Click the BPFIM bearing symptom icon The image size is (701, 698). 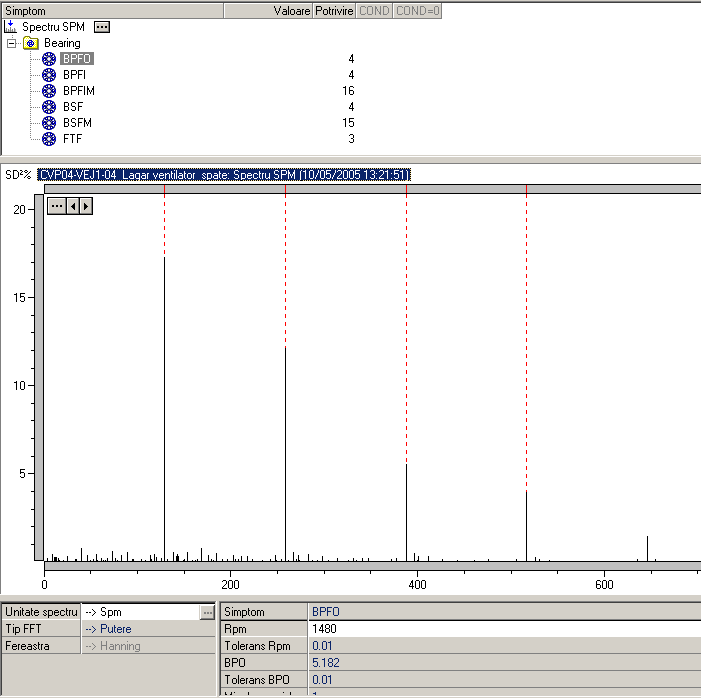point(49,91)
